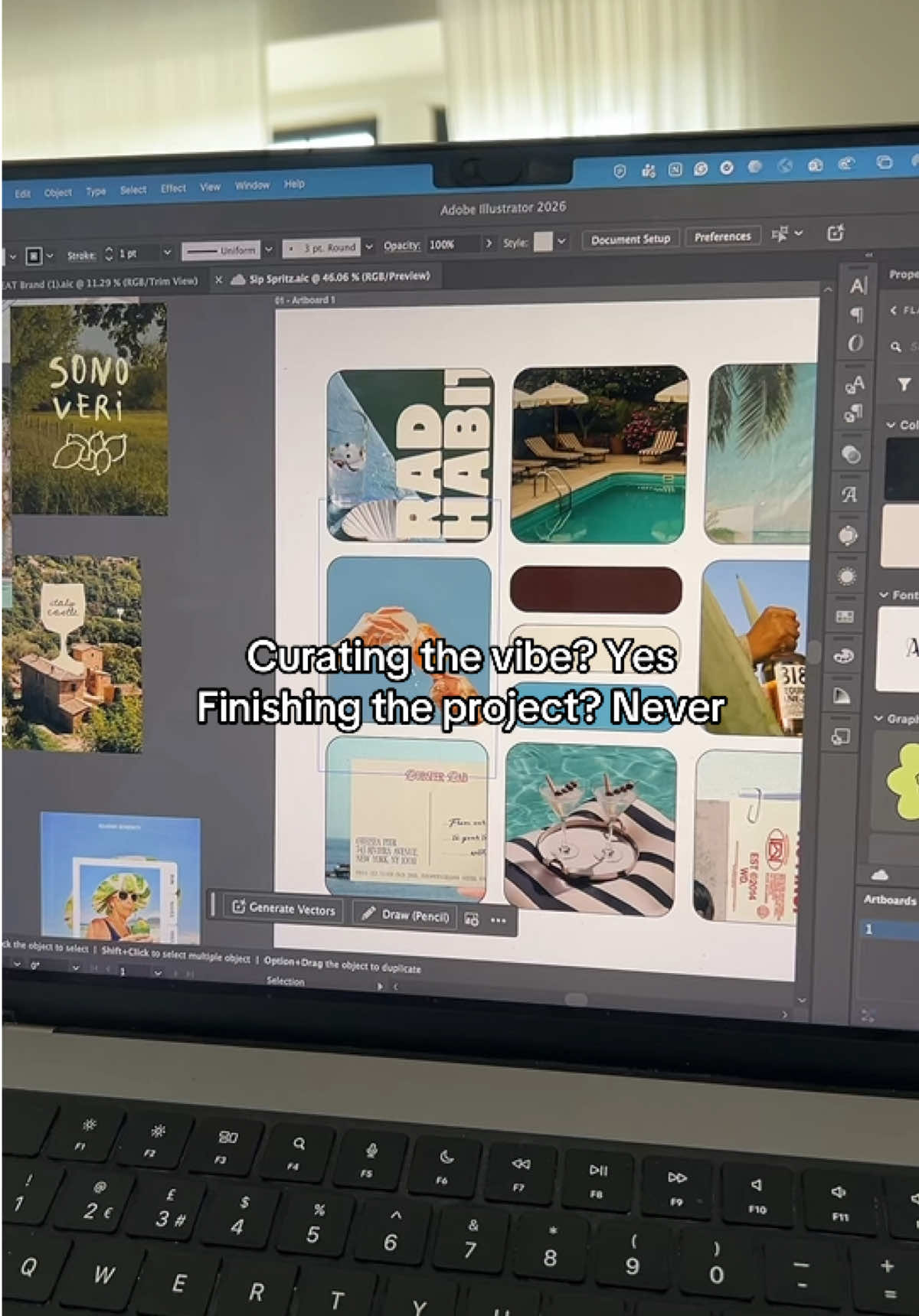
Task: Select artboard 1 row in Artboards panel
Action: tap(888, 929)
